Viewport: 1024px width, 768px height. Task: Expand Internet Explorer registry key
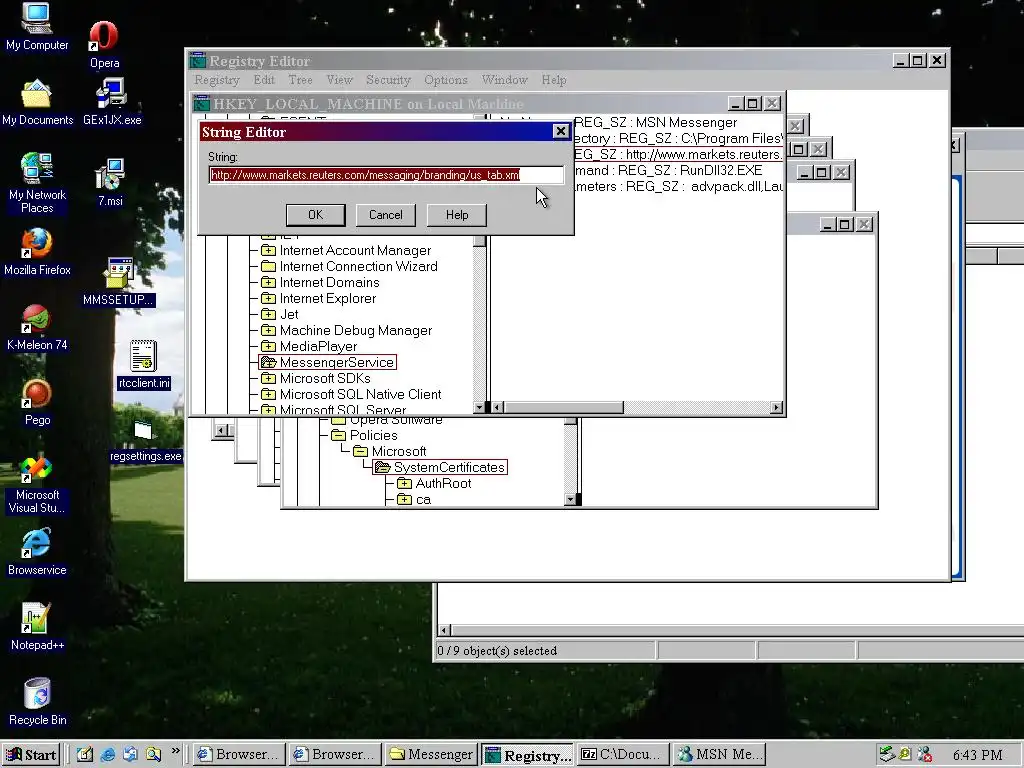tap(268, 298)
